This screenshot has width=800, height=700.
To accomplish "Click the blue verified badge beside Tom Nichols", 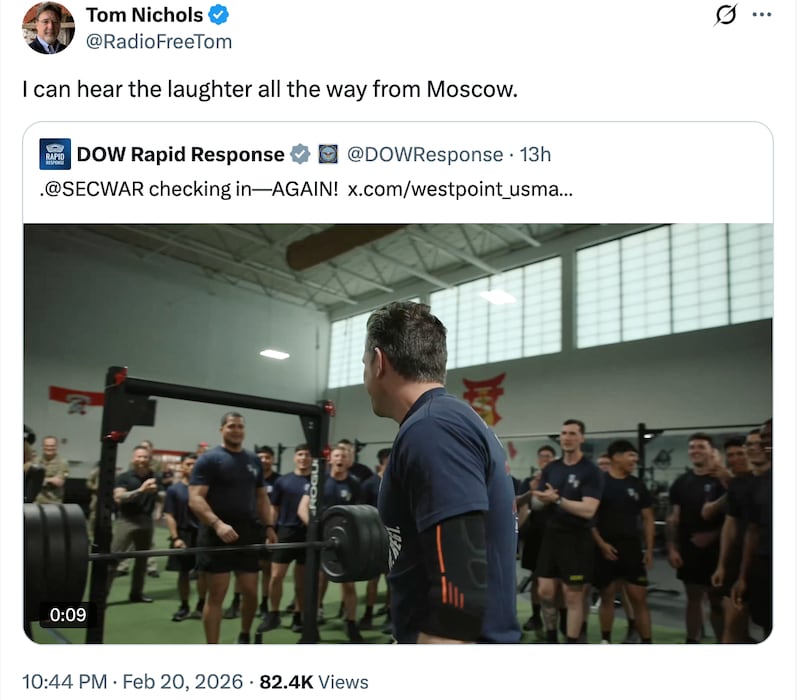I will tap(219, 16).
